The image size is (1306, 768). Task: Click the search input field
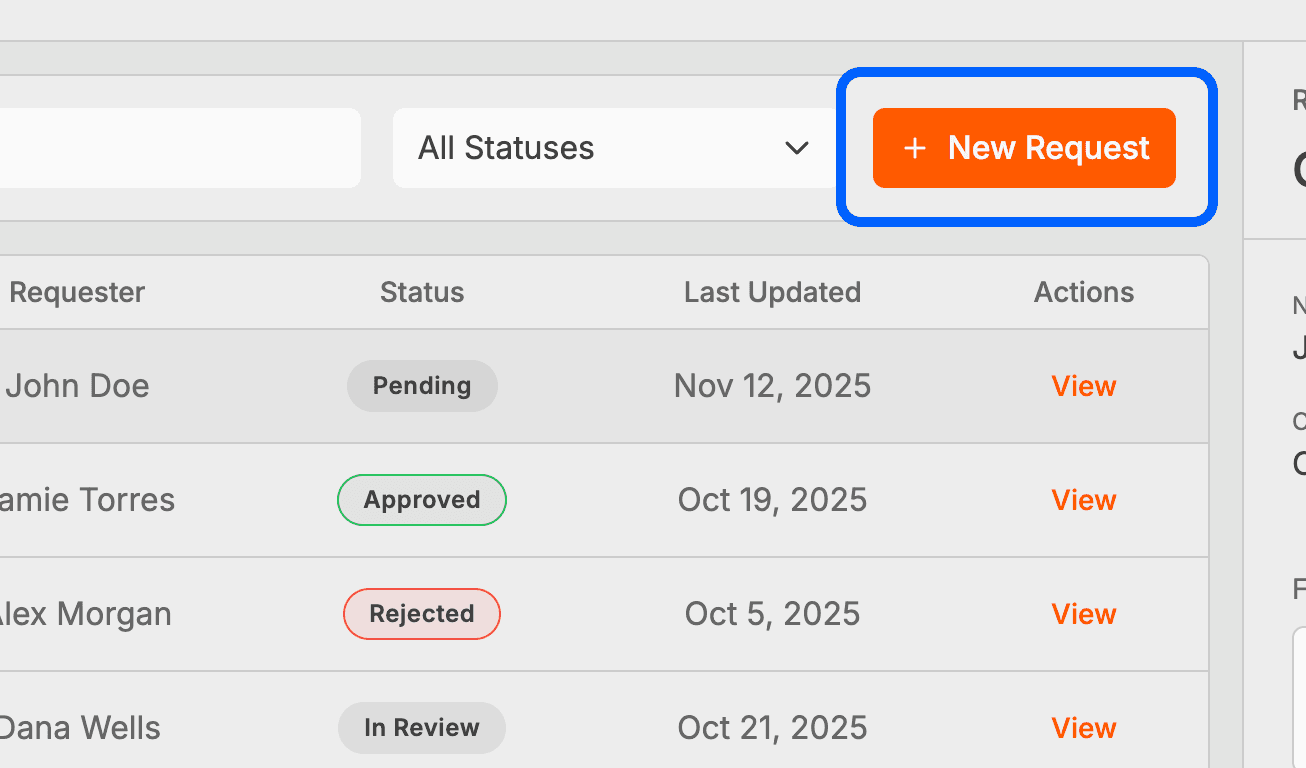coord(180,147)
